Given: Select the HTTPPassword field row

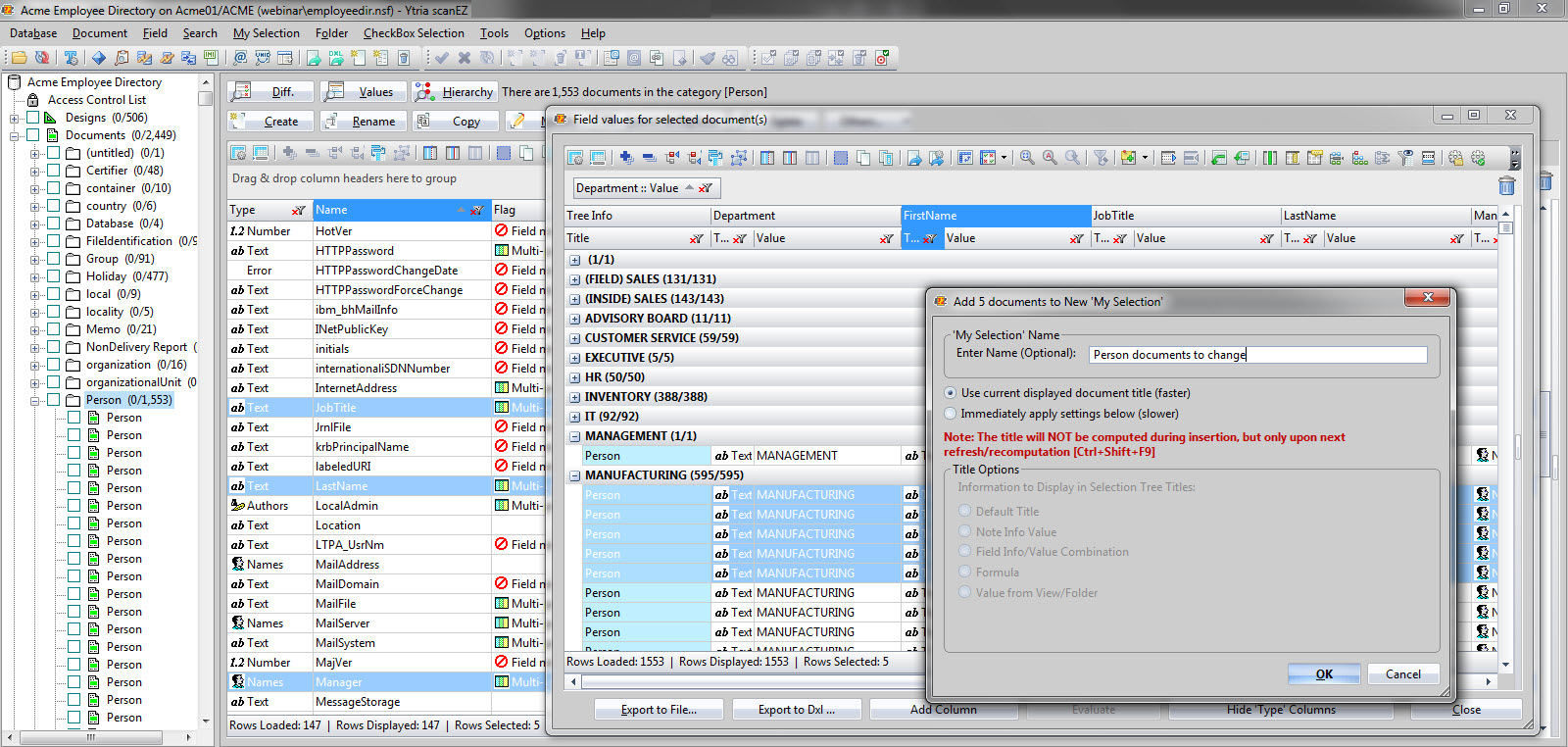Looking at the screenshot, I should click(386, 251).
